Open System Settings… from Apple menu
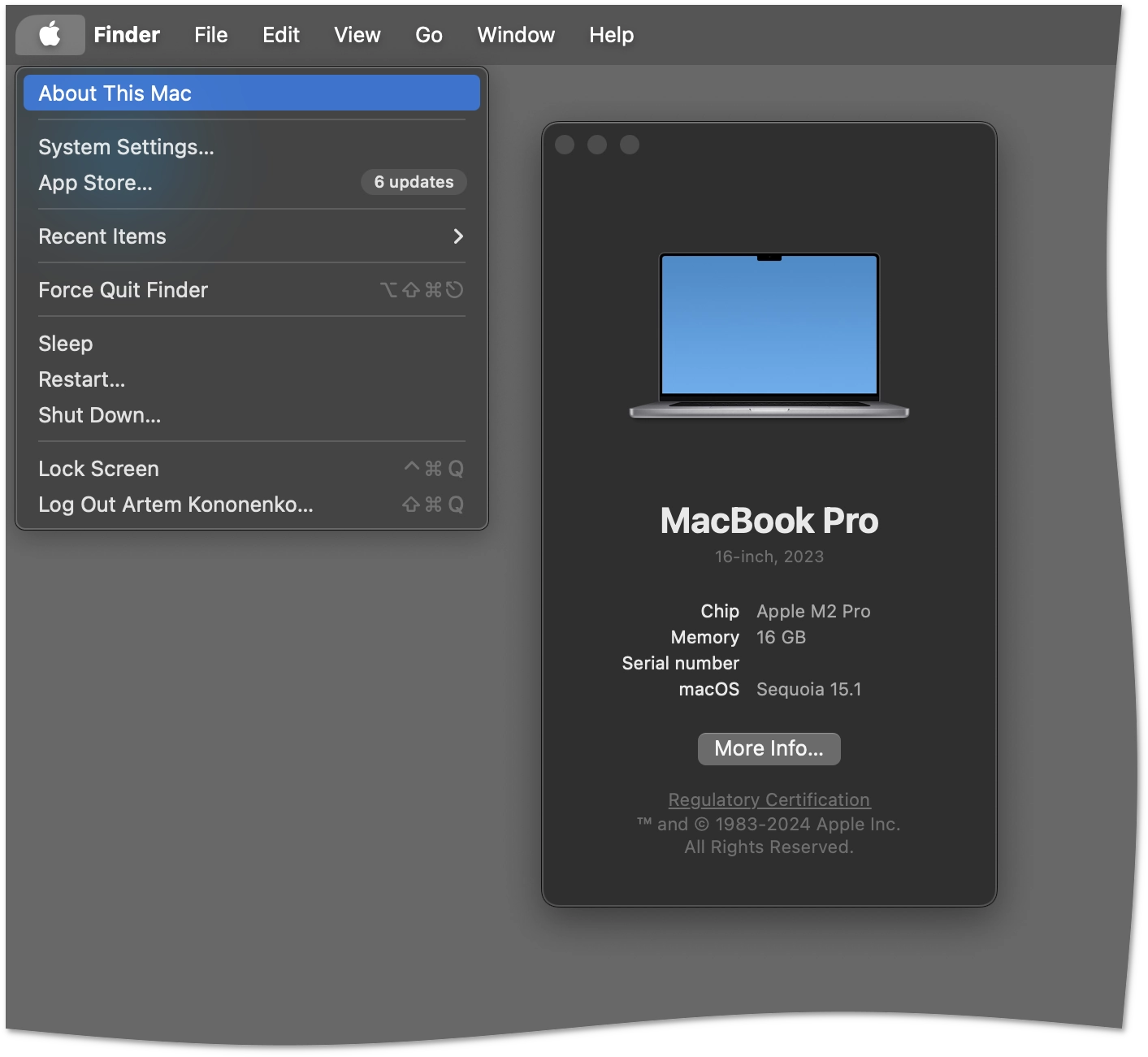 (x=252, y=147)
